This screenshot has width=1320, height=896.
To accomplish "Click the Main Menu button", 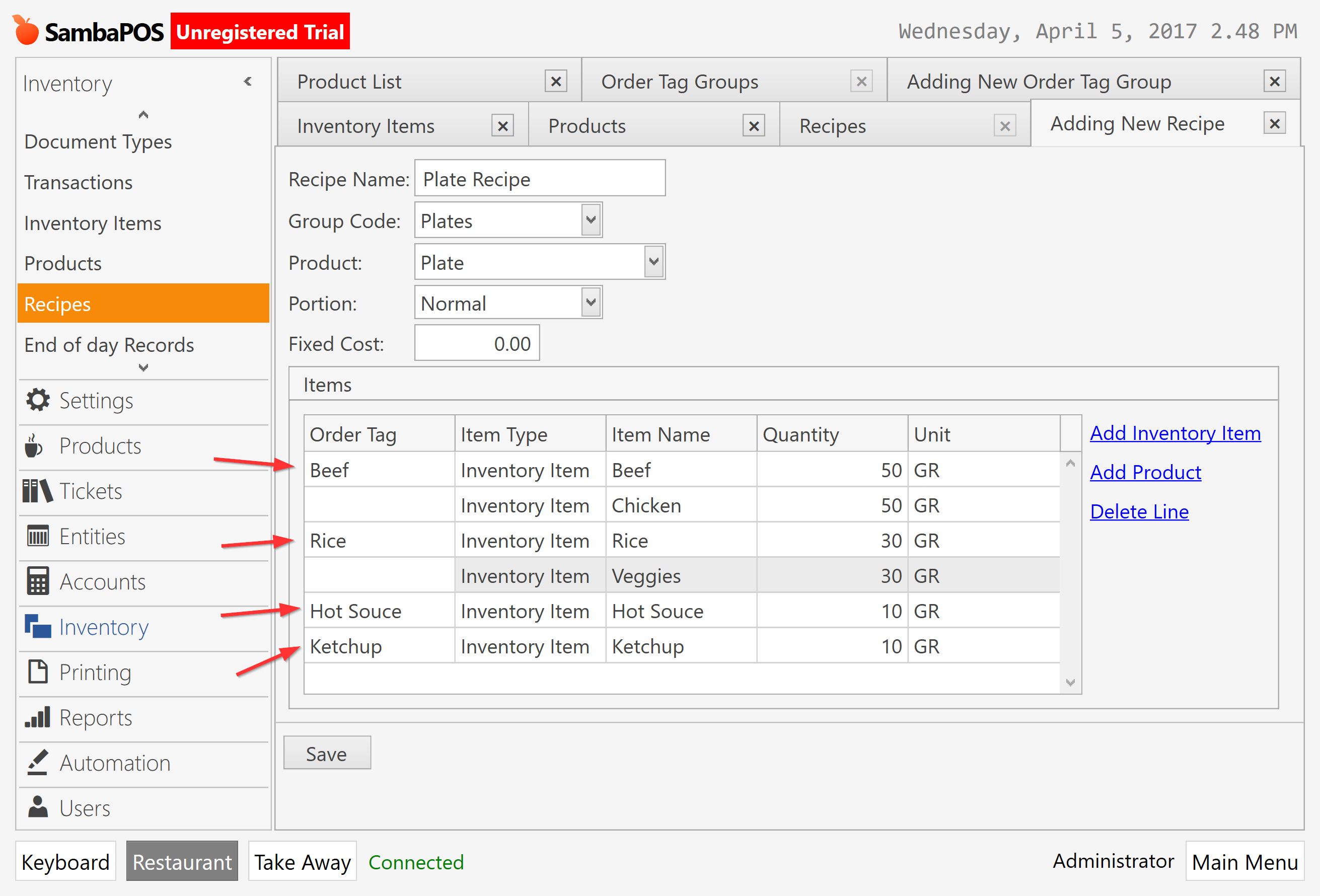I will pos(1244,861).
